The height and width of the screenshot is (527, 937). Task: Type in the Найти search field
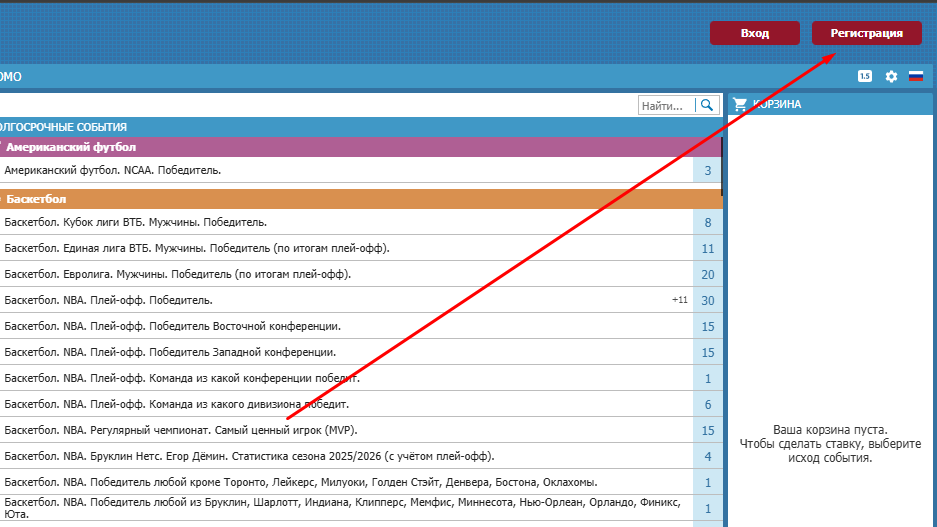(665, 105)
